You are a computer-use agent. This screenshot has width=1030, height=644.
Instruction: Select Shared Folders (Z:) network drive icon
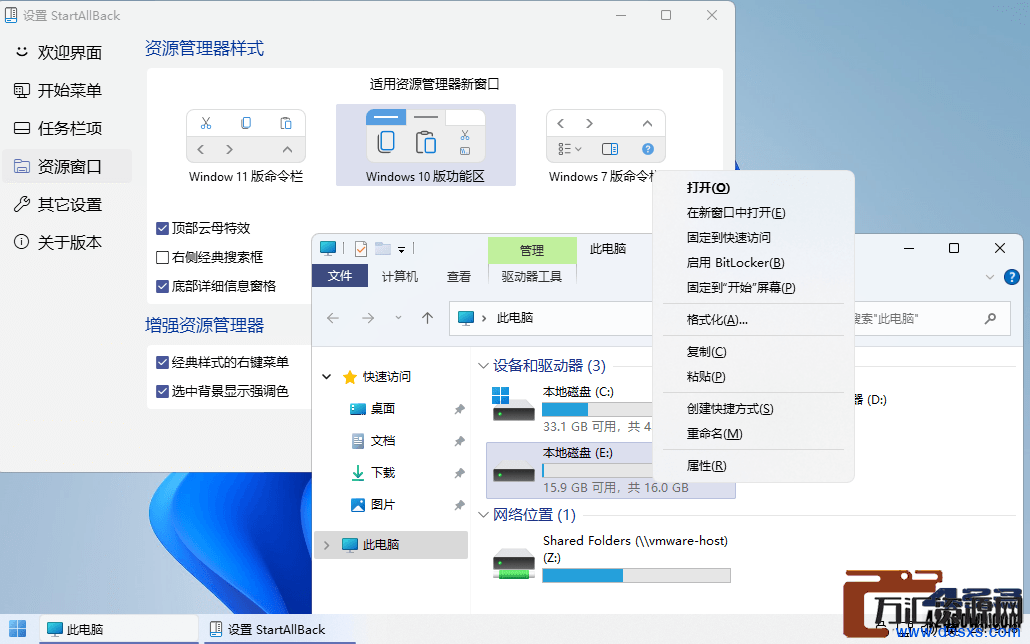[x=513, y=563]
